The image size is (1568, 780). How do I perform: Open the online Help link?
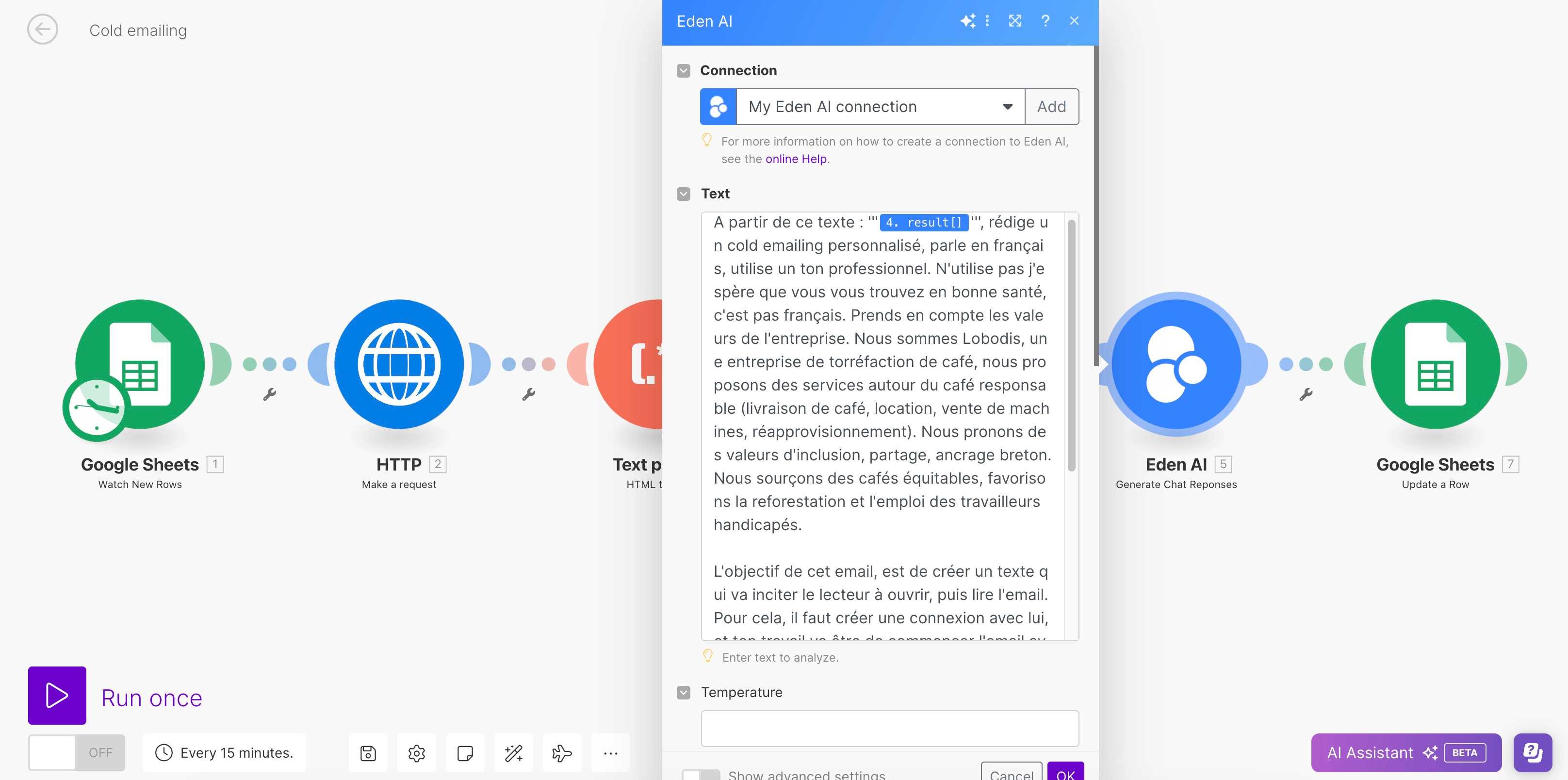click(796, 159)
